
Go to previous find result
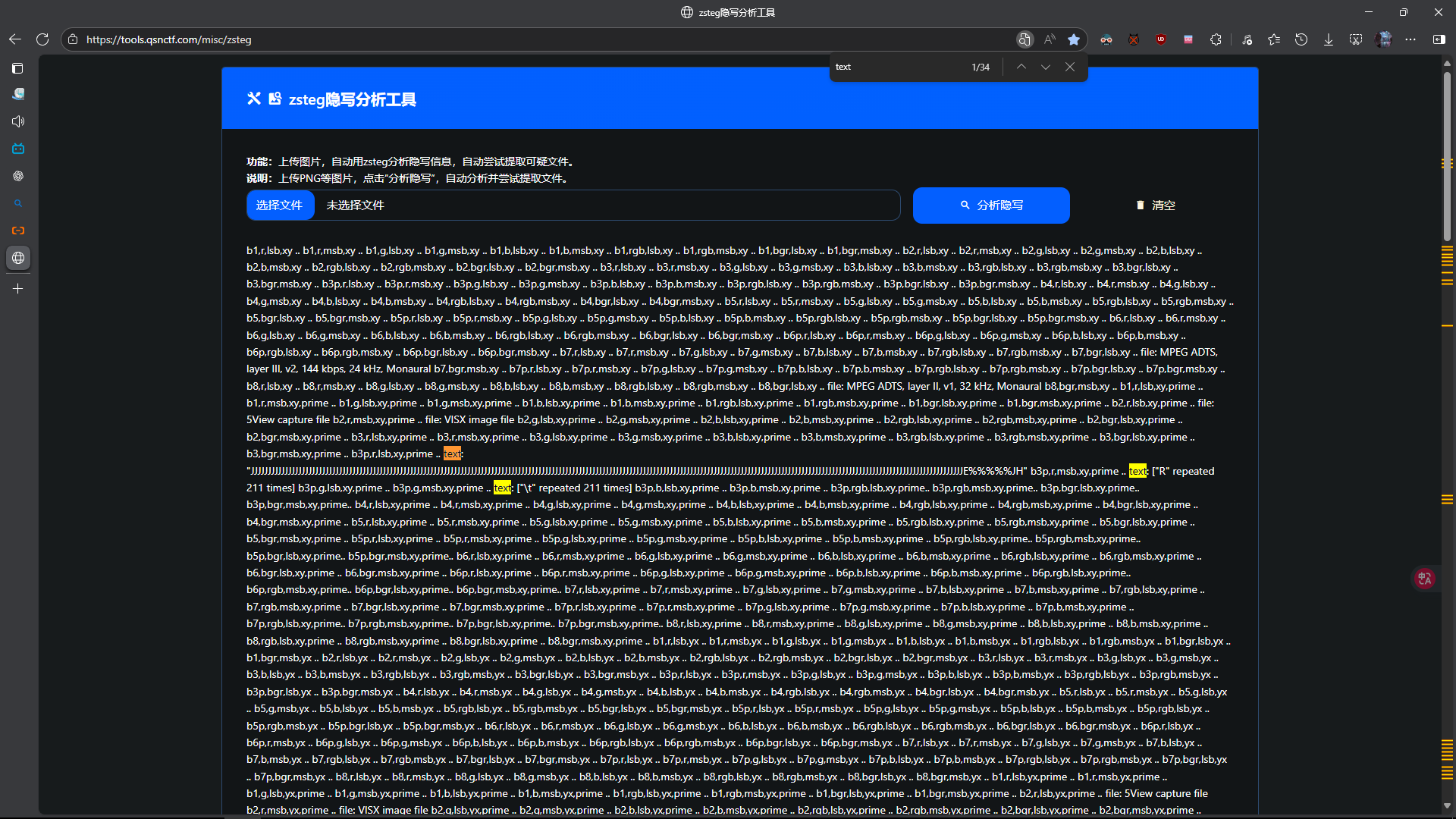[x=1021, y=67]
